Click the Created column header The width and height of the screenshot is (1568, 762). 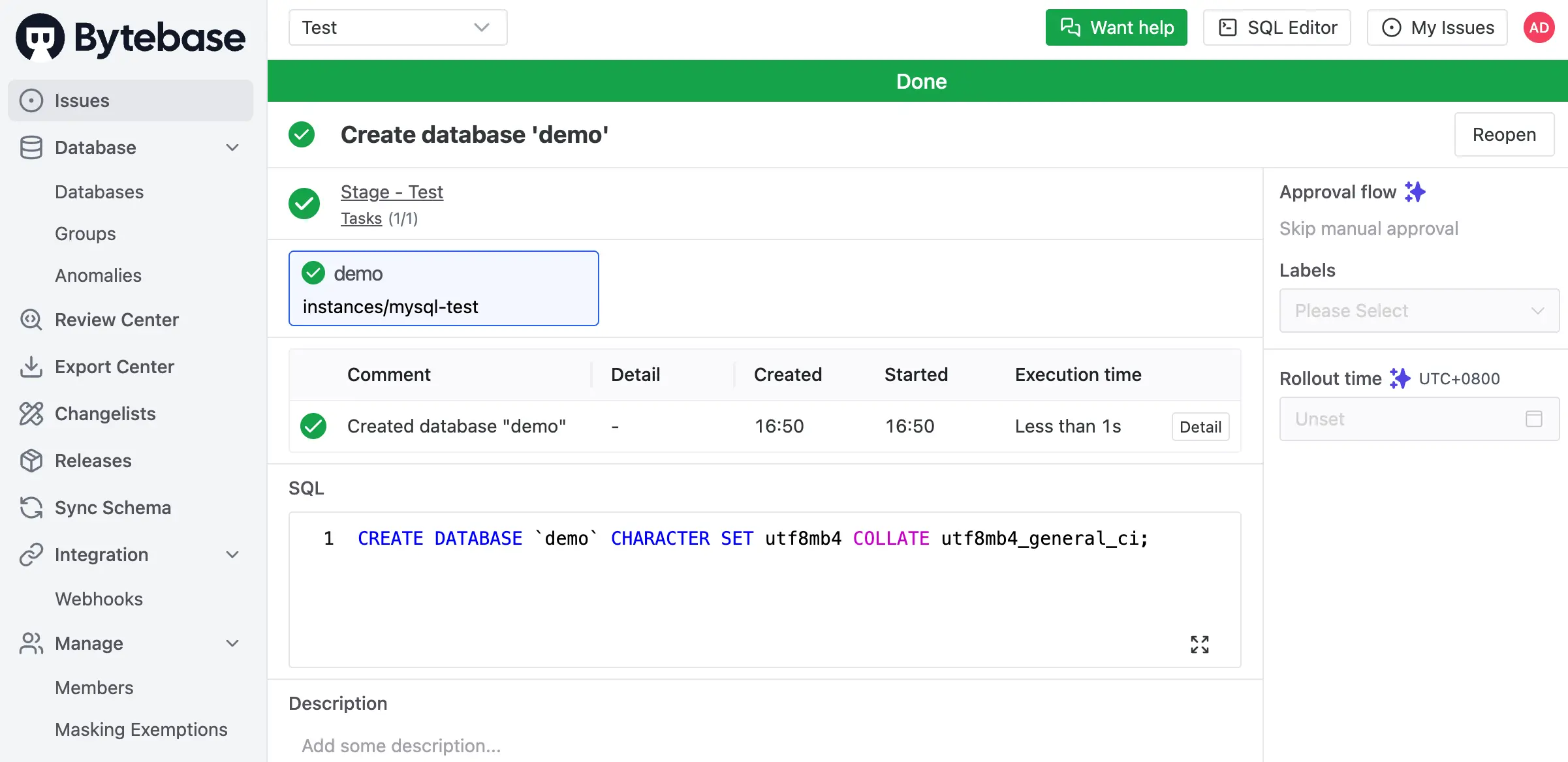pos(788,374)
